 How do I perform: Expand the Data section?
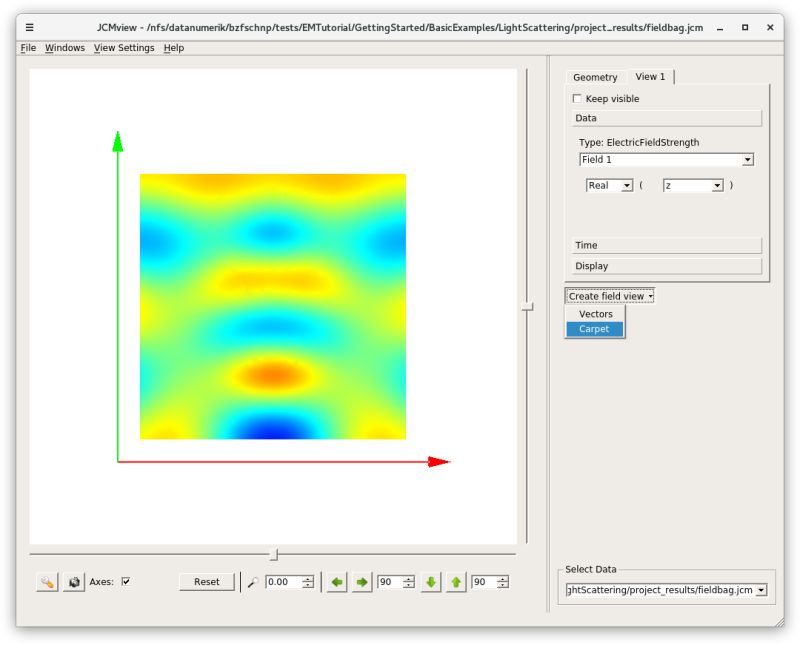point(666,118)
